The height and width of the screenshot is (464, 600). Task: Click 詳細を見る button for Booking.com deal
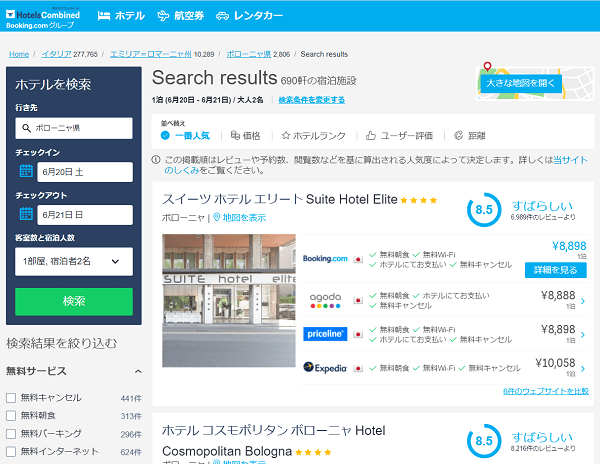point(556,270)
